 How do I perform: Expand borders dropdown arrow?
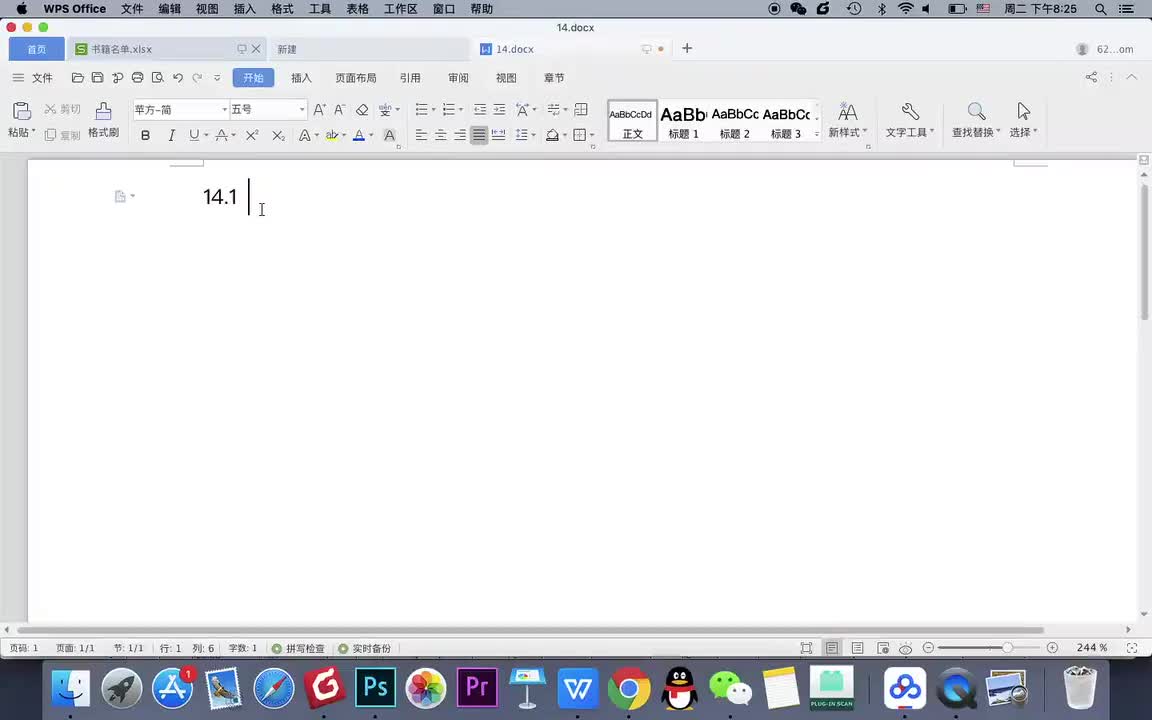click(x=592, y=135)
